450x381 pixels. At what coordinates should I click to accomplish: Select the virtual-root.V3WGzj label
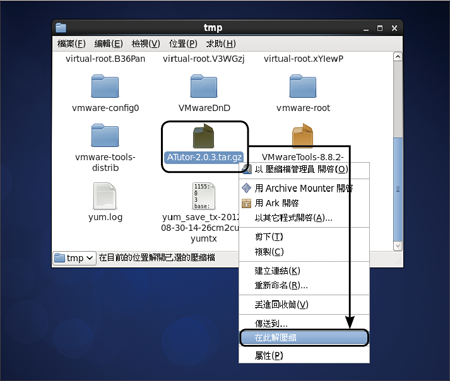click(x=204, y=59)
